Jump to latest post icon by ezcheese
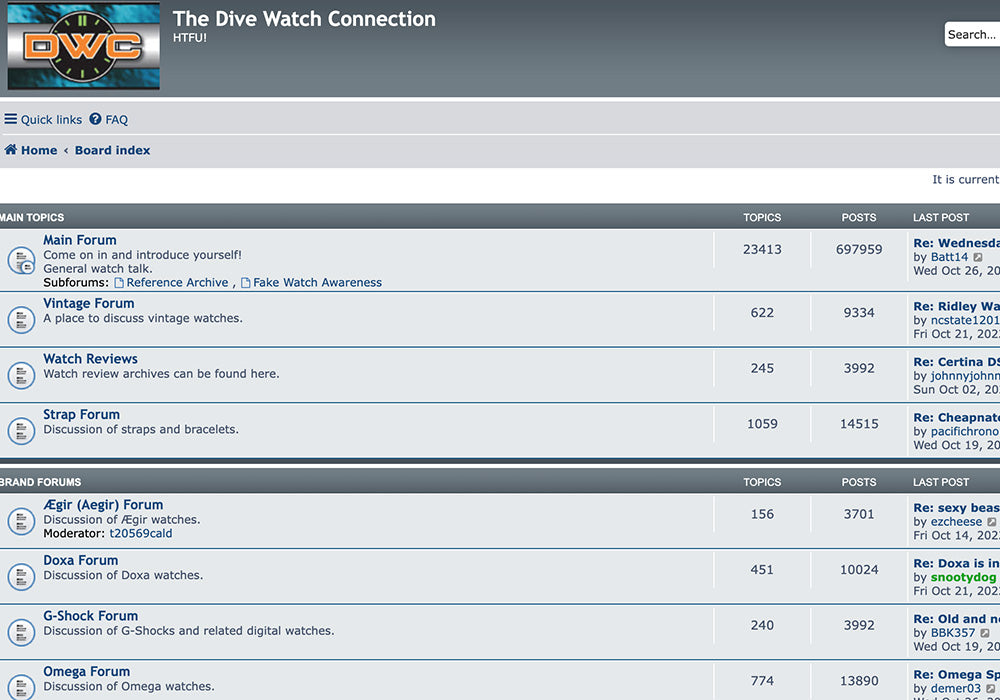1000x700 pixels. (992, 521)
